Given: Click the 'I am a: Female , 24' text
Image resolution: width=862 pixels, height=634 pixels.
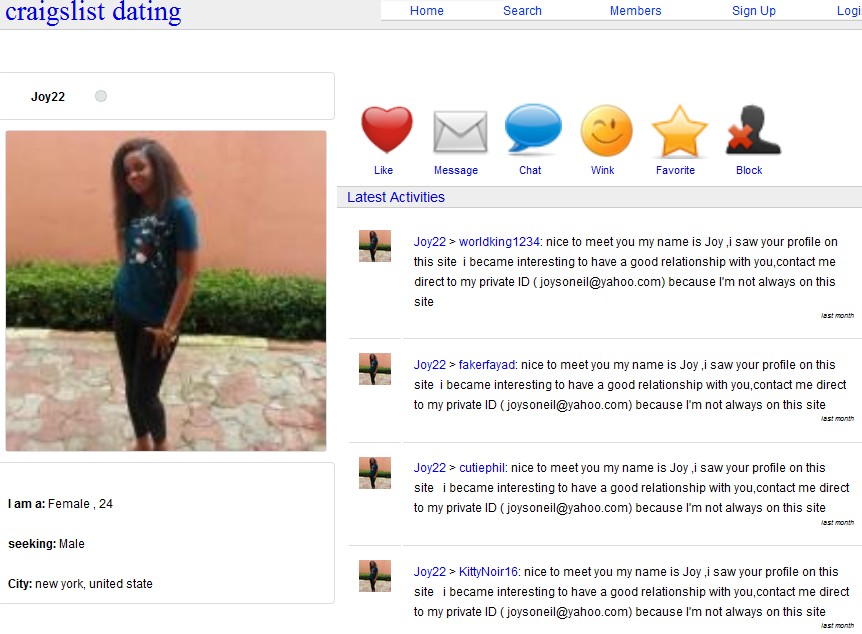Looking at the screenshot, I should [x=60, y=504].
